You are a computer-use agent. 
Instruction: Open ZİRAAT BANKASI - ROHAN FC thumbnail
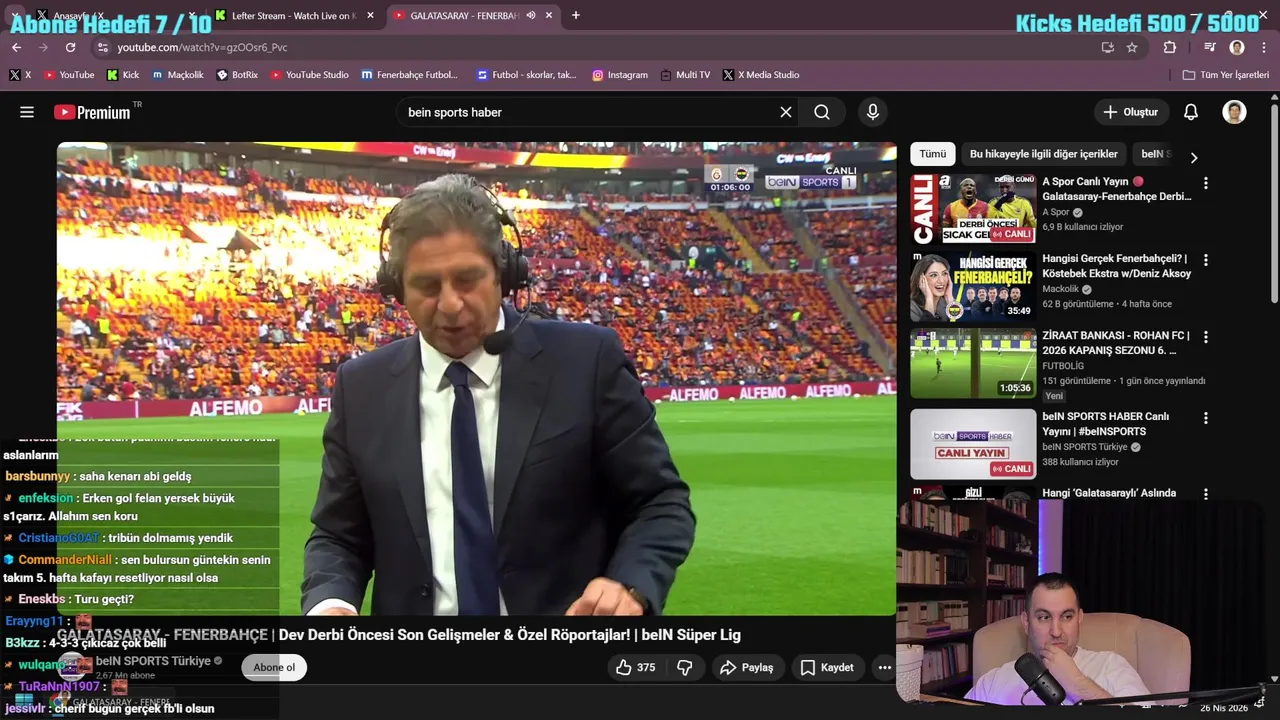click(973, 363)
